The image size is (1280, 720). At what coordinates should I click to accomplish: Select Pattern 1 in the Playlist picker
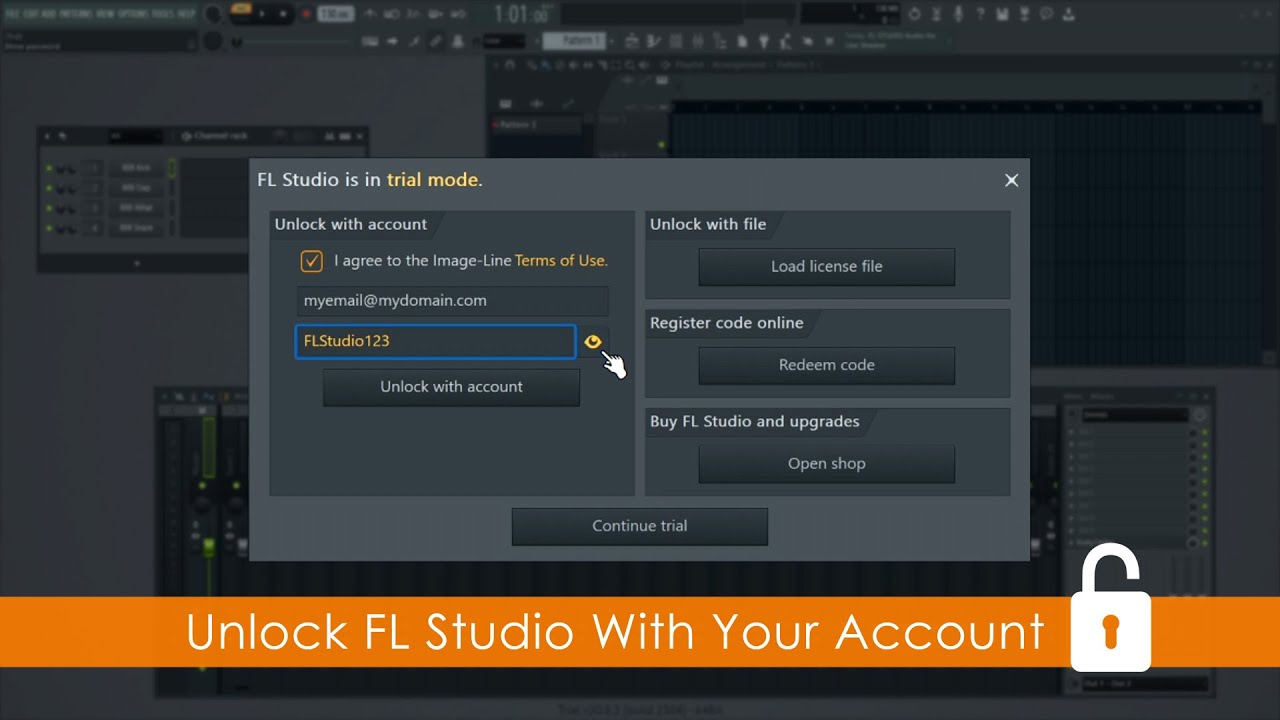[x=535, y=125]
